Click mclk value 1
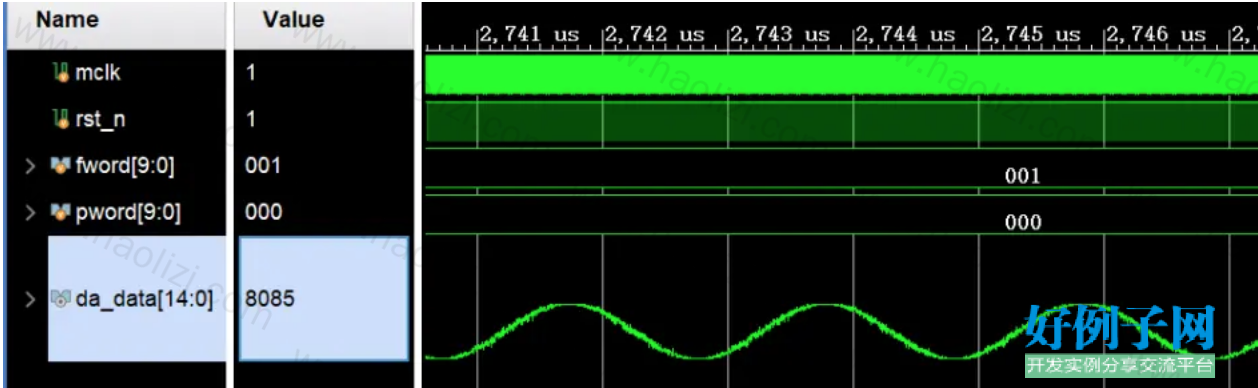Image resolution: width=1258 pixels, height=388 pixels. (251, 73)
